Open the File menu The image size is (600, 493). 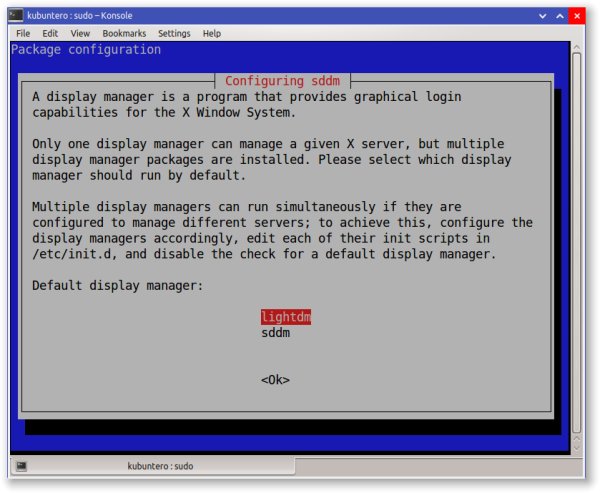point(23,34)
